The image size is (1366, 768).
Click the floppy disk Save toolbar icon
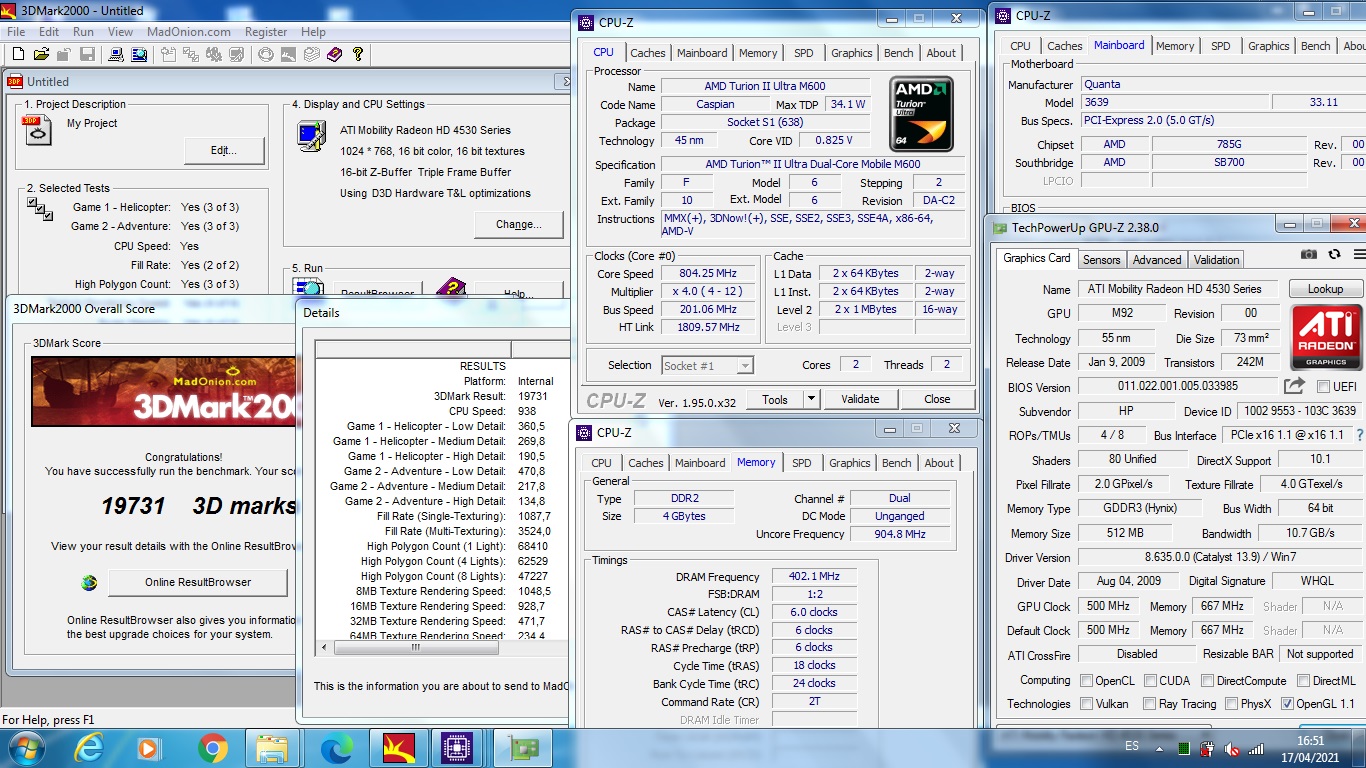[x=88, y=54]
